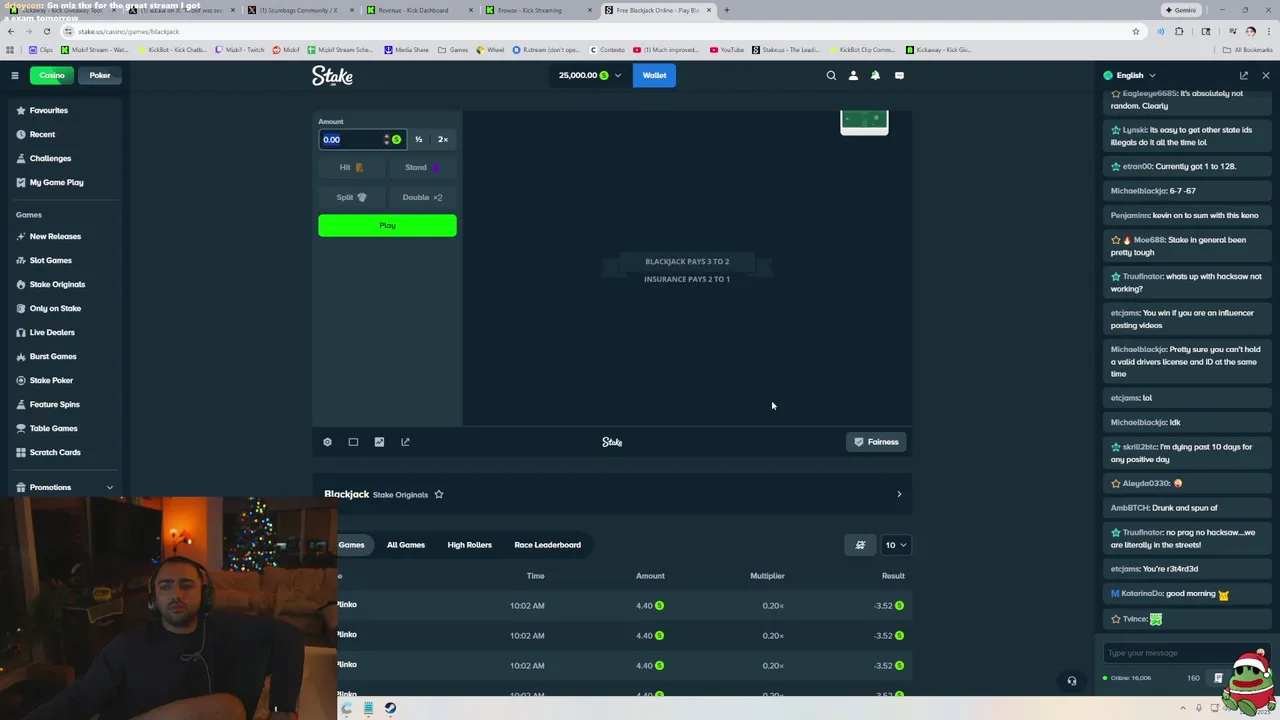Open the Gemini button in Chrome

(x=1180, y=10)
